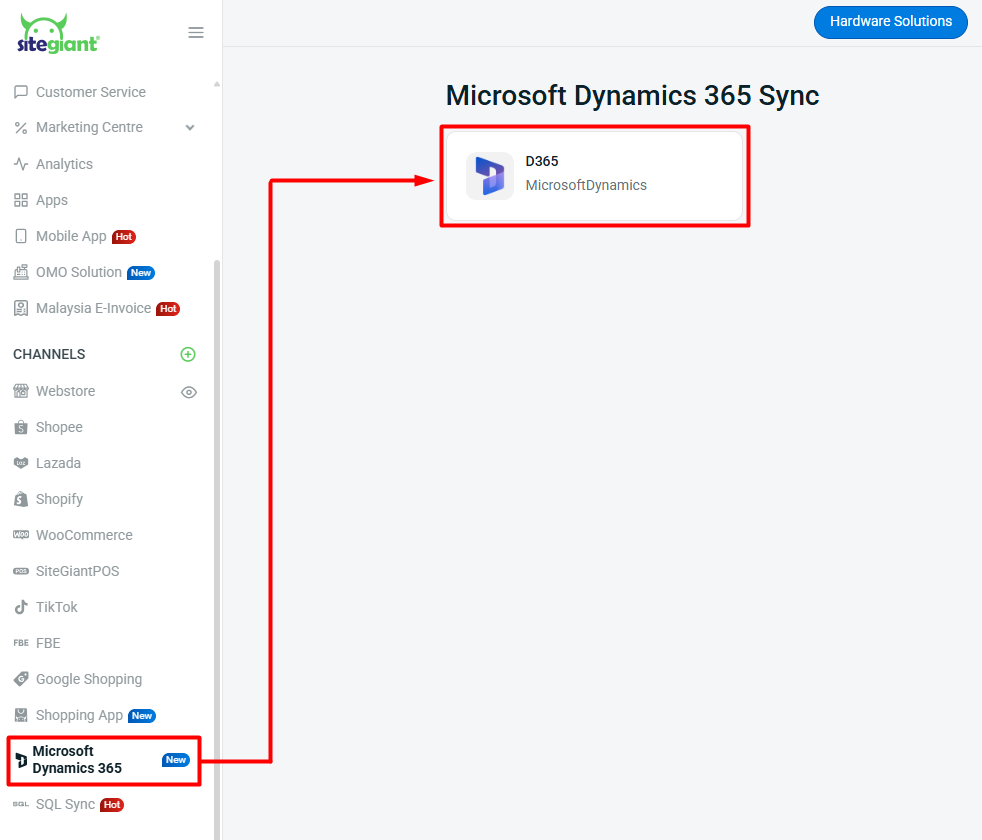Select WooCommerce in the channels list
Viewport: 982px width, 840px height.
coord(84,535)
